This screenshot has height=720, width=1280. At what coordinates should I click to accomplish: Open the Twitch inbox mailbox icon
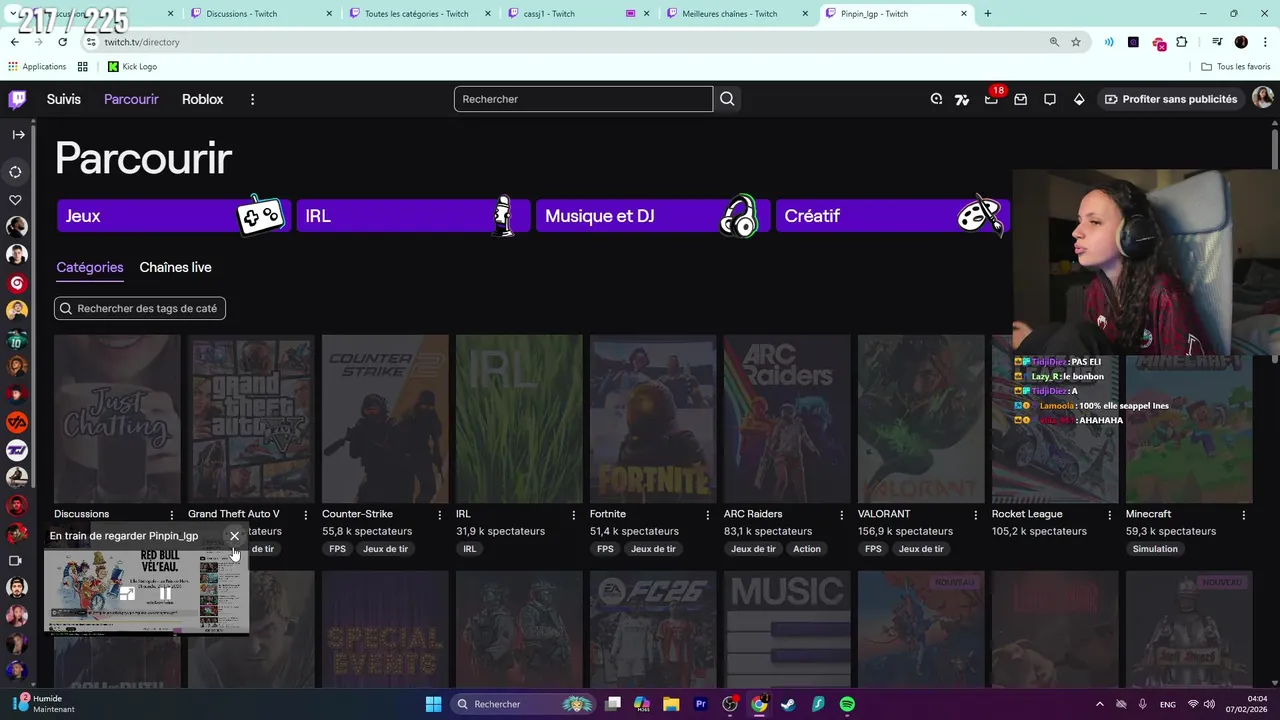[1020, 99]
